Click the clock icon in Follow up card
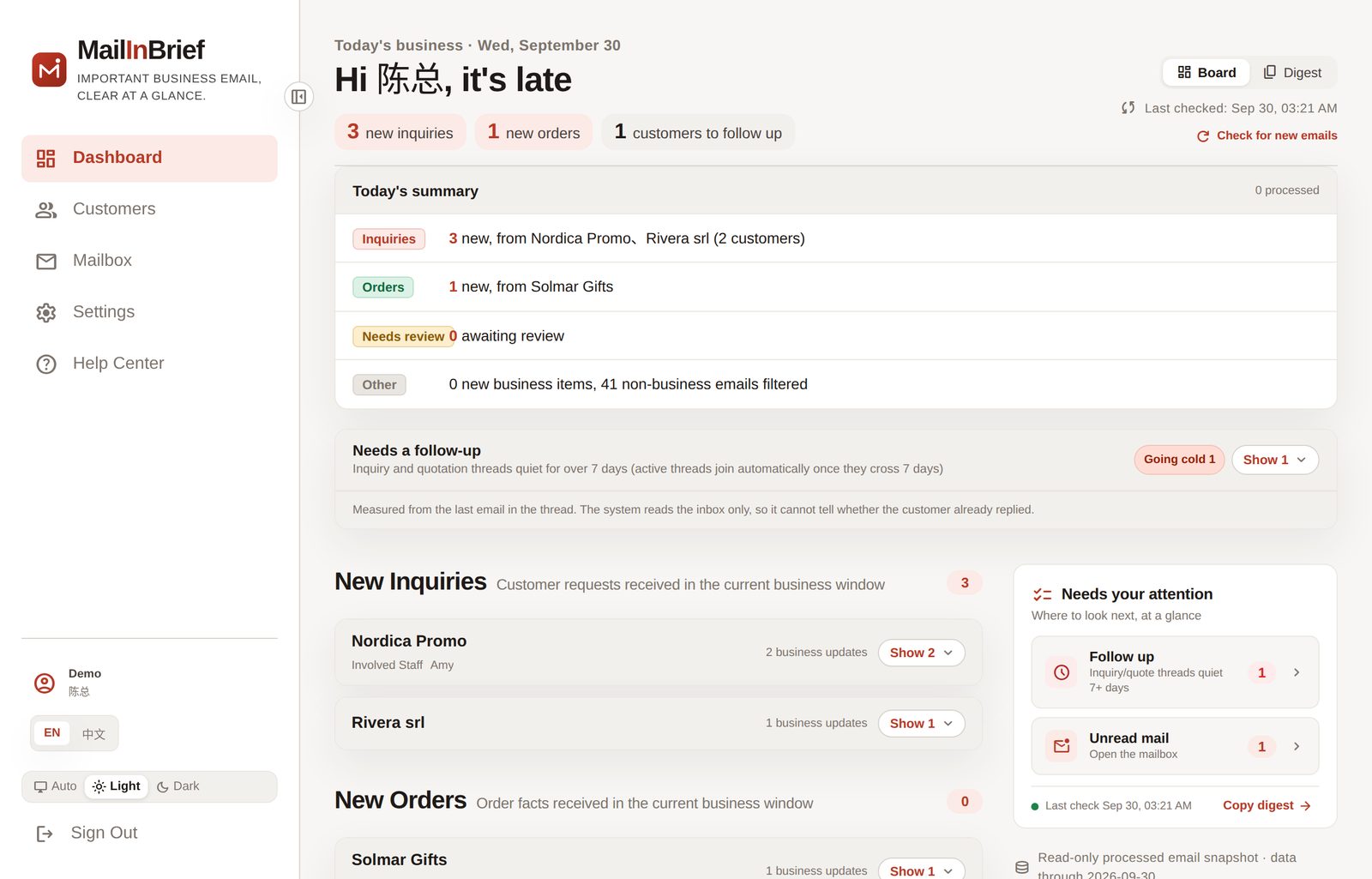The image size is (1372, 879). pos(1062,672)
